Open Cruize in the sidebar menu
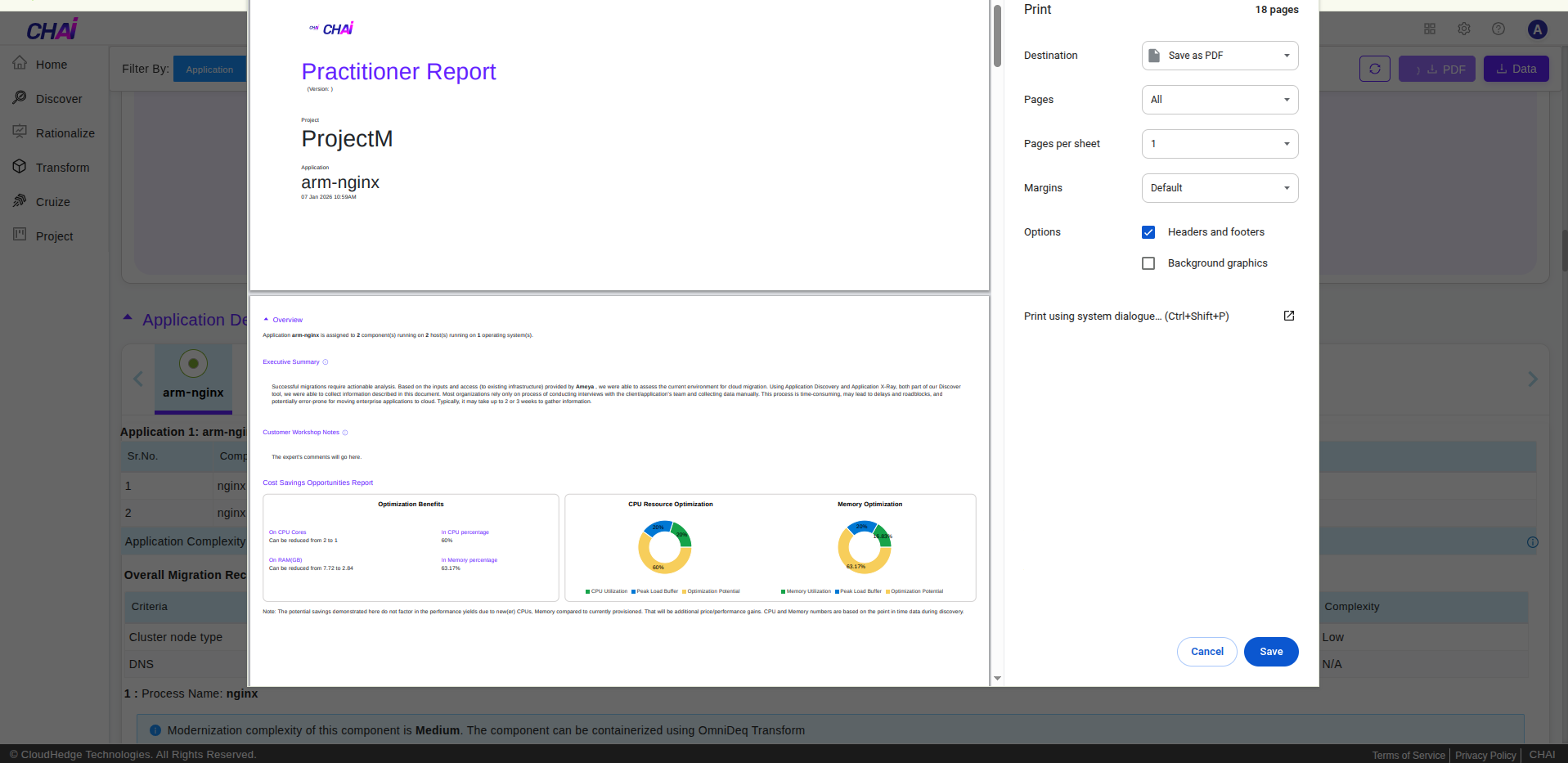This screenshot has height=763, width=1568. point(53,202)
